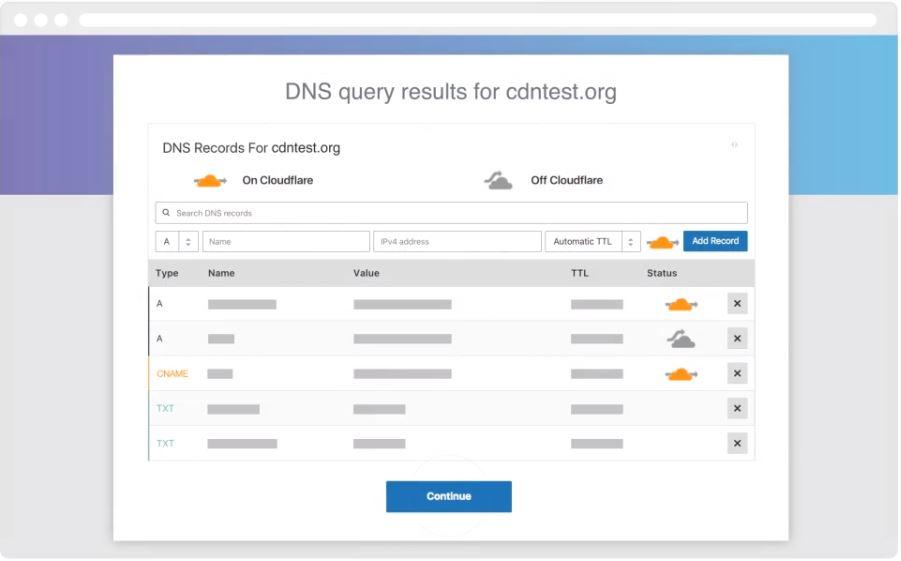Click the 'DNS Records For cdntest.org' heading
The width and height of the screenshot is (901, 561).
251,148
